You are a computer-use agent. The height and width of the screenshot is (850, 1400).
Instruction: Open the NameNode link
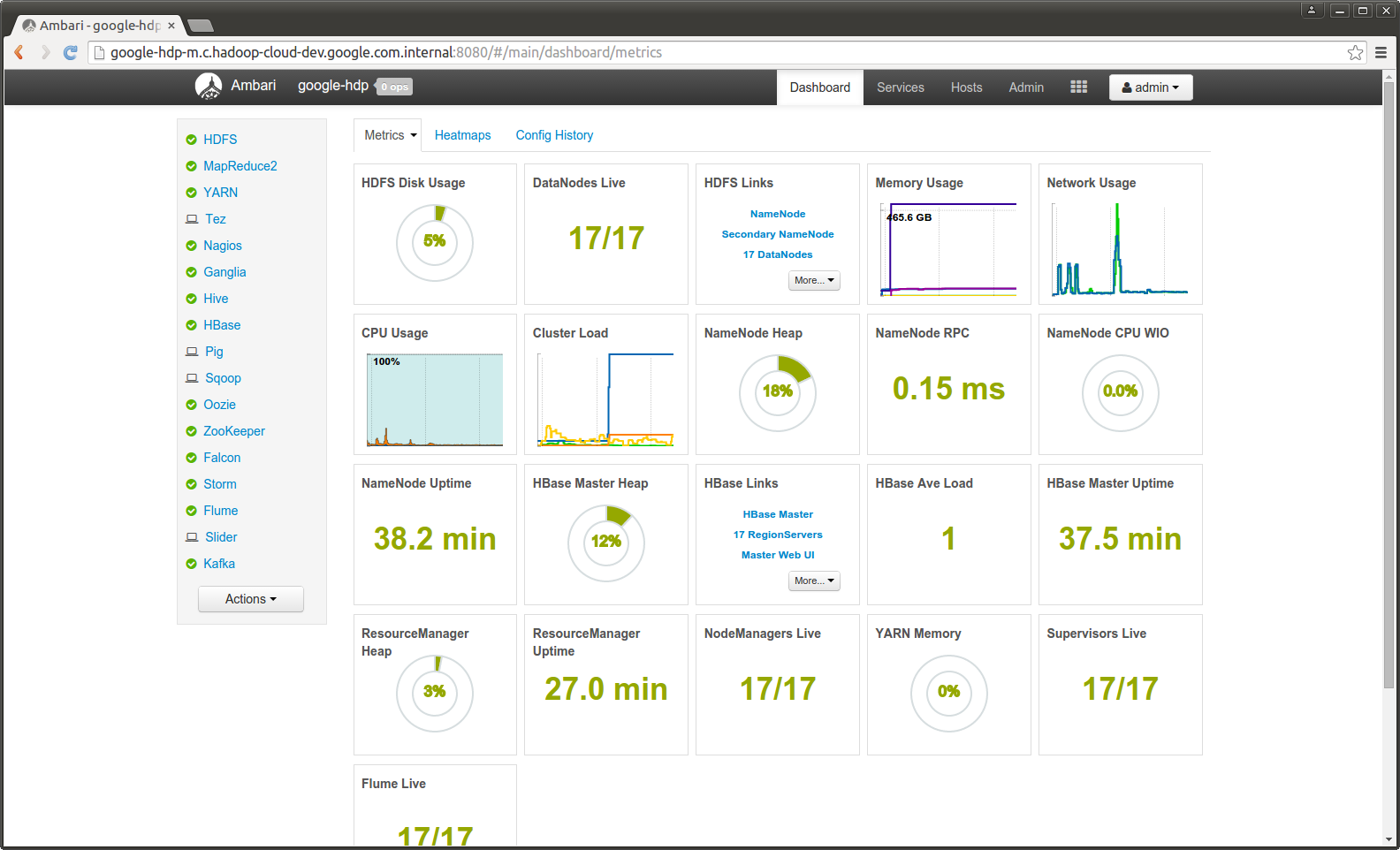pyautogui.click(x=778, y=214)
